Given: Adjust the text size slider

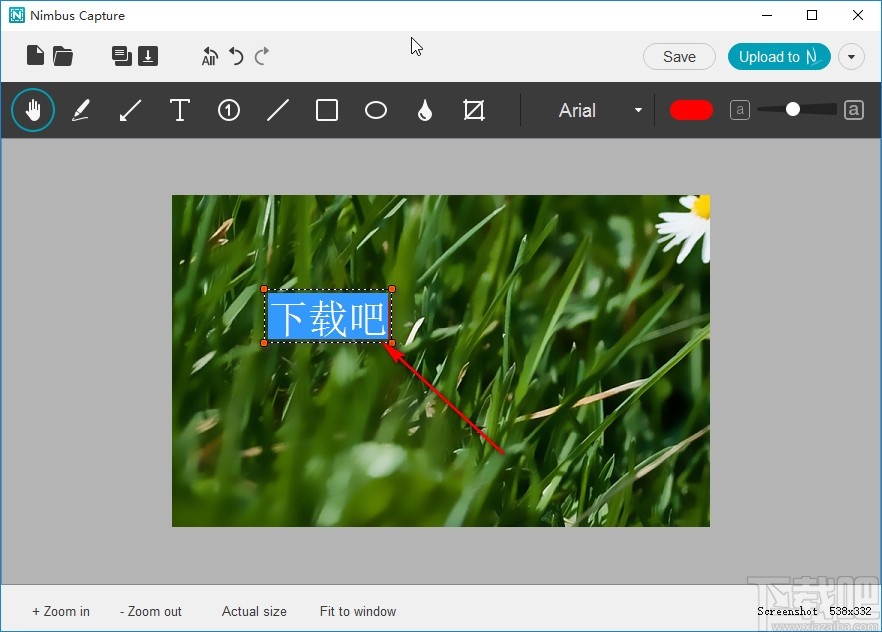Looking at the screenshot, I should [x=795, y=109].
